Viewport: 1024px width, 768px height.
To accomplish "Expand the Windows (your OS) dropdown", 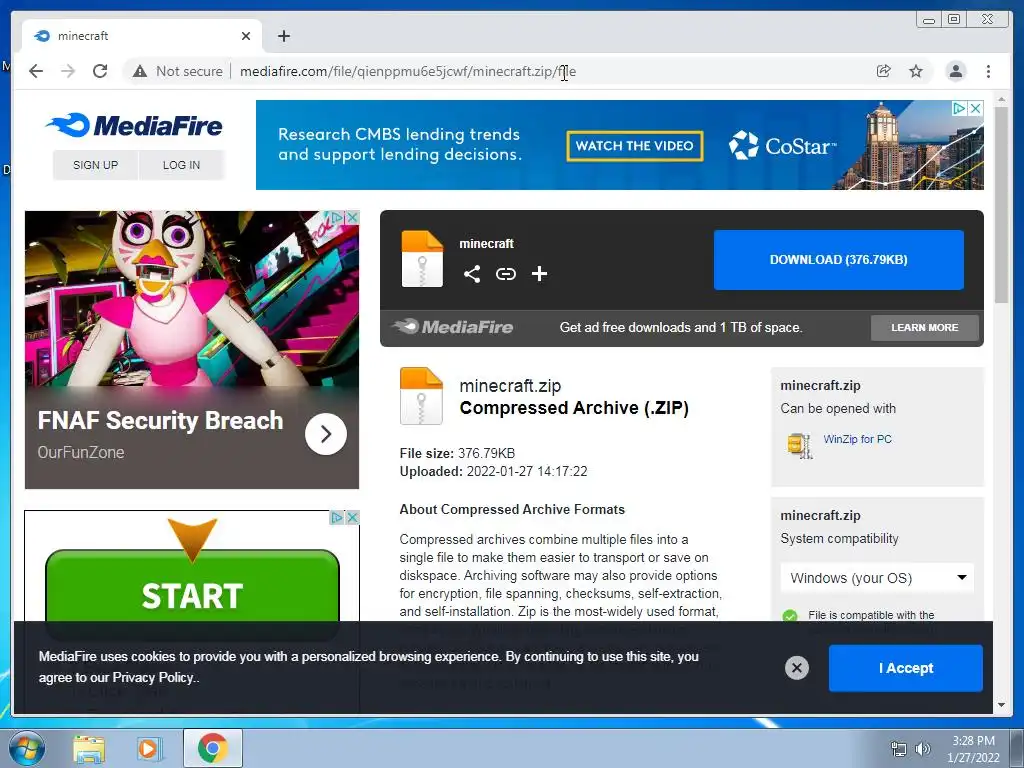I will point(877,578).
